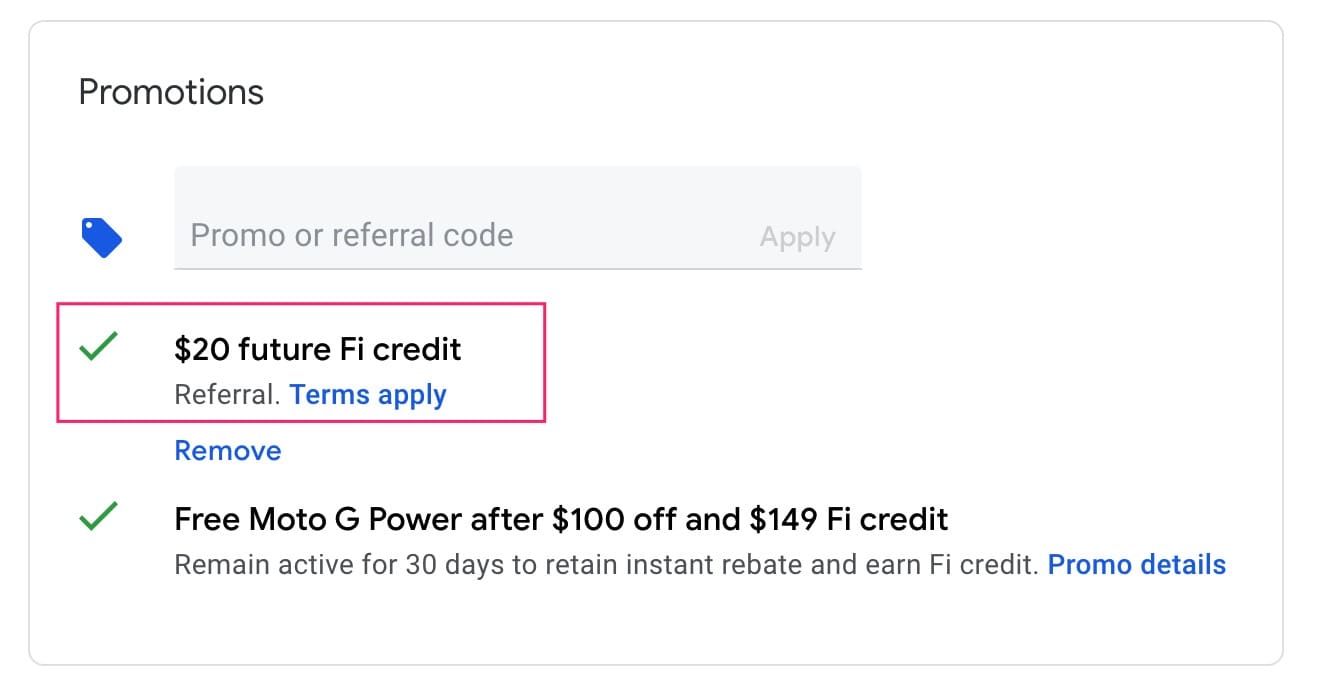Click the tag icon left of the promo field
1326x696 pixels.
pyautogui.click(x=101, y=237)
